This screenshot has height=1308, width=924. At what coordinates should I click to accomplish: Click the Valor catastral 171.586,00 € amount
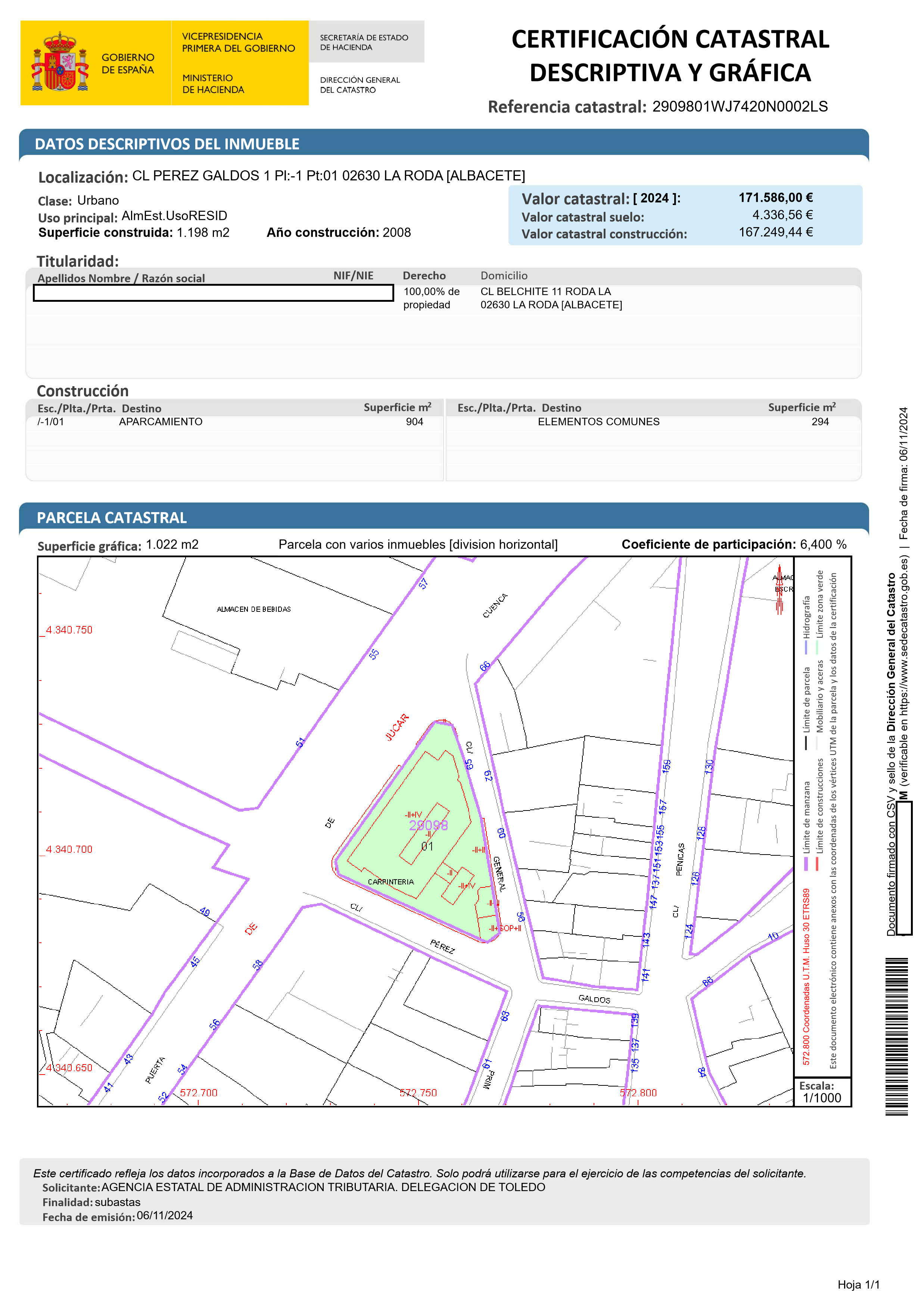point(775,198)
